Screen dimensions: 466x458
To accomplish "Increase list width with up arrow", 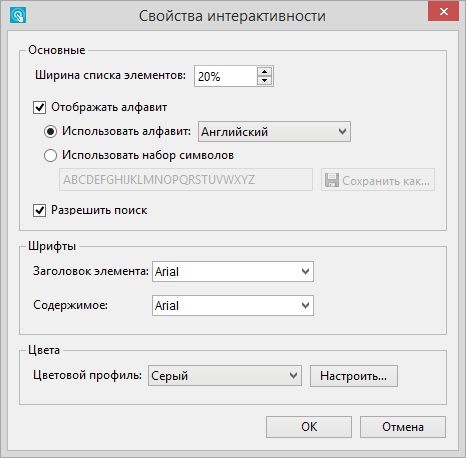I will click(265, 72).
